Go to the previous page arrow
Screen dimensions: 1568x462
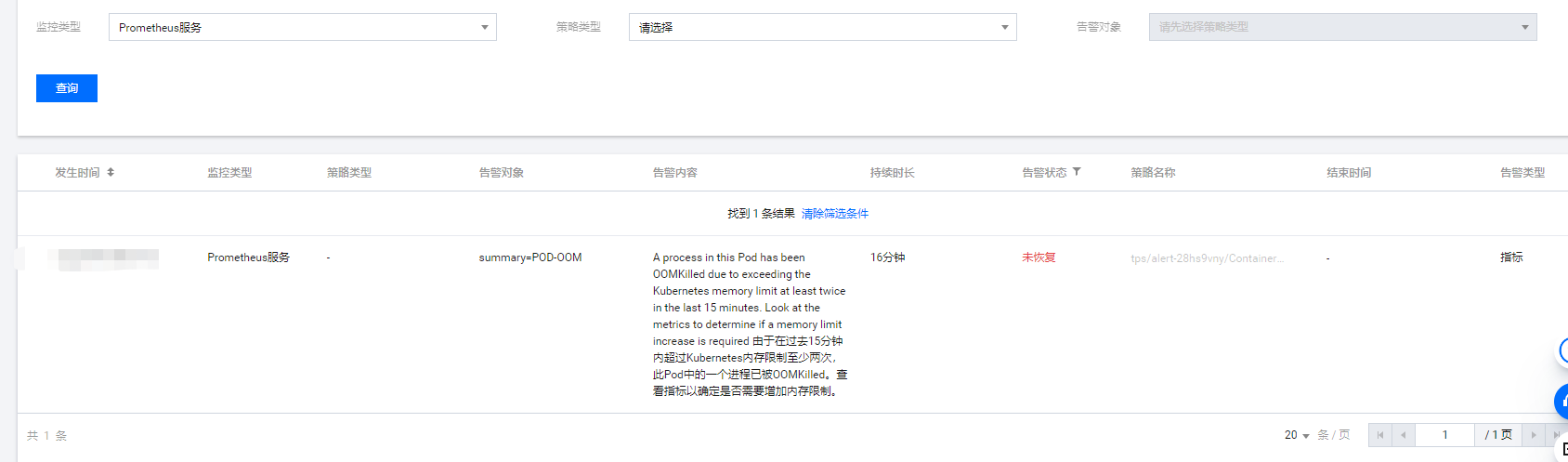coord(1403,435)
